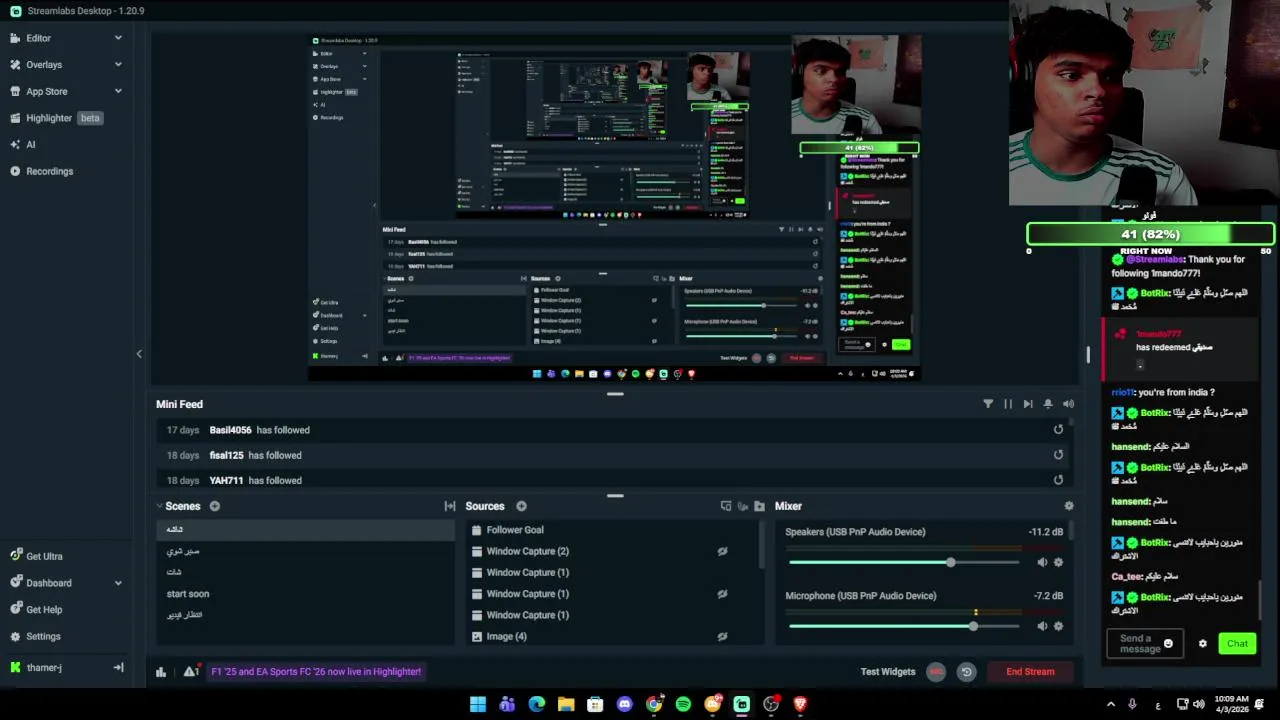This screenshot has width=1280, height=720.
Task: Open the Highlighter F1 '25 announcement link
Action: 316,672
